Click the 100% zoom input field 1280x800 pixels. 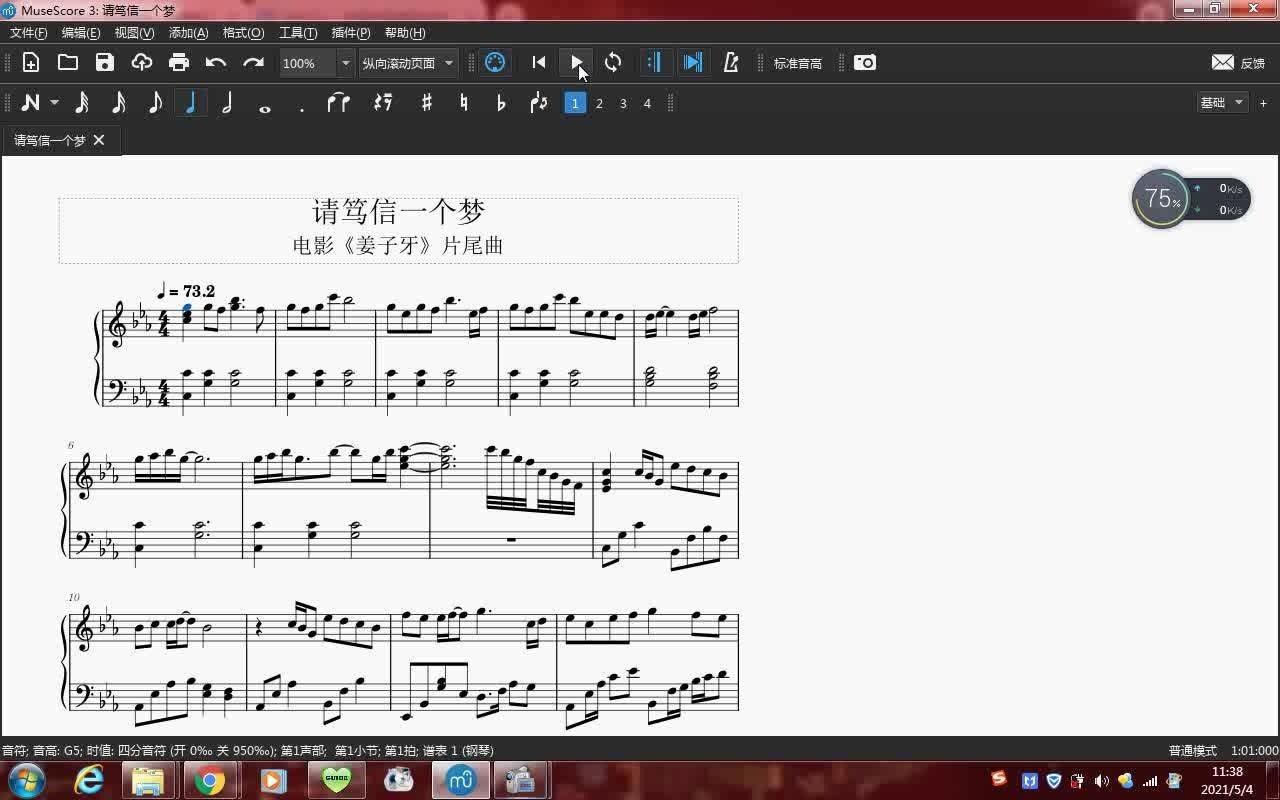(x=308, y=63)
